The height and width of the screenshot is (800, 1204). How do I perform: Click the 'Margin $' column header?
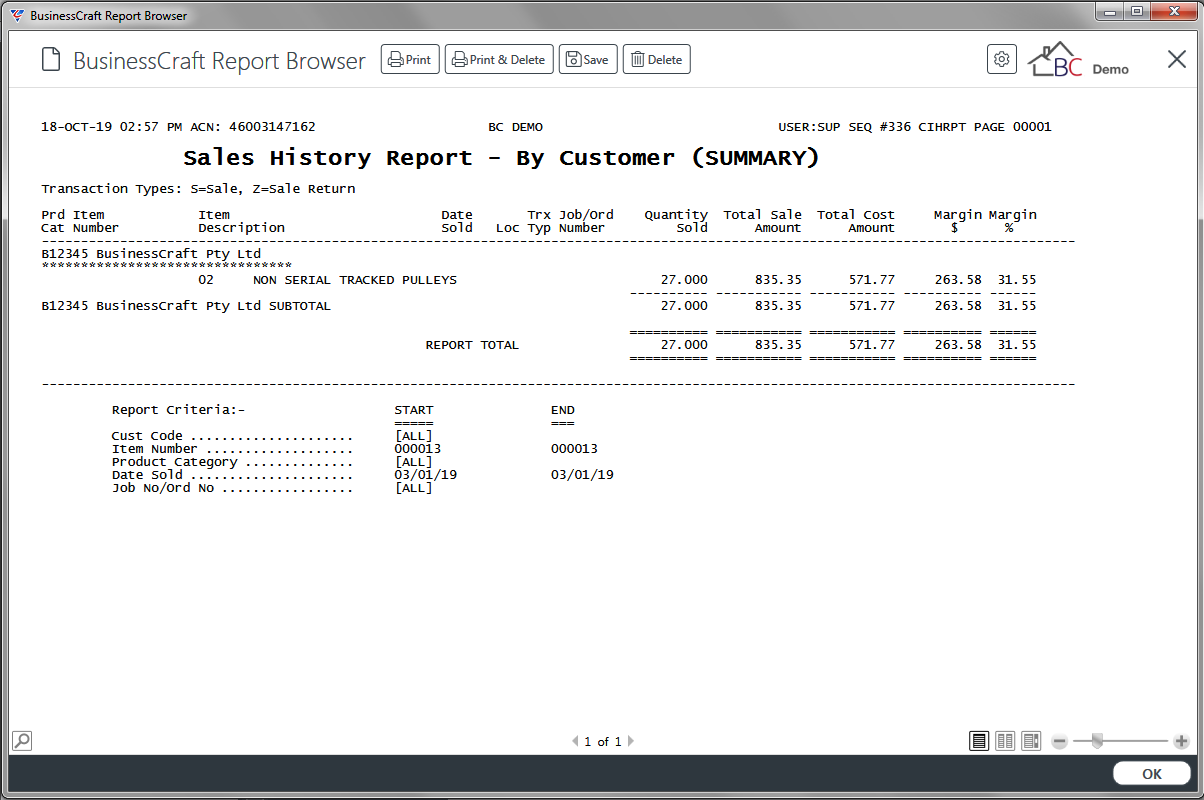(x=958, y=221)
